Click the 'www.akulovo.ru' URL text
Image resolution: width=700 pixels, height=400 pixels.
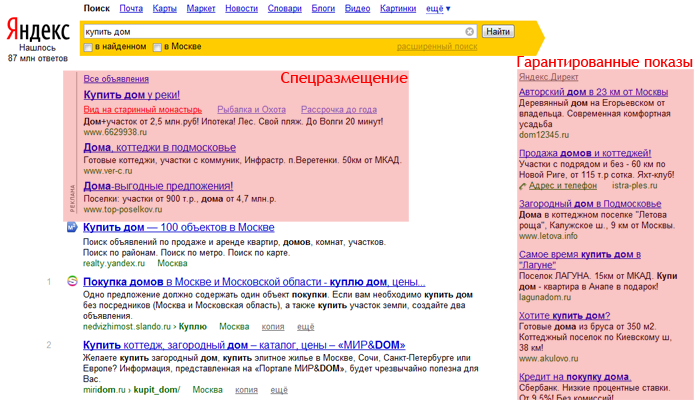[548, 358]
